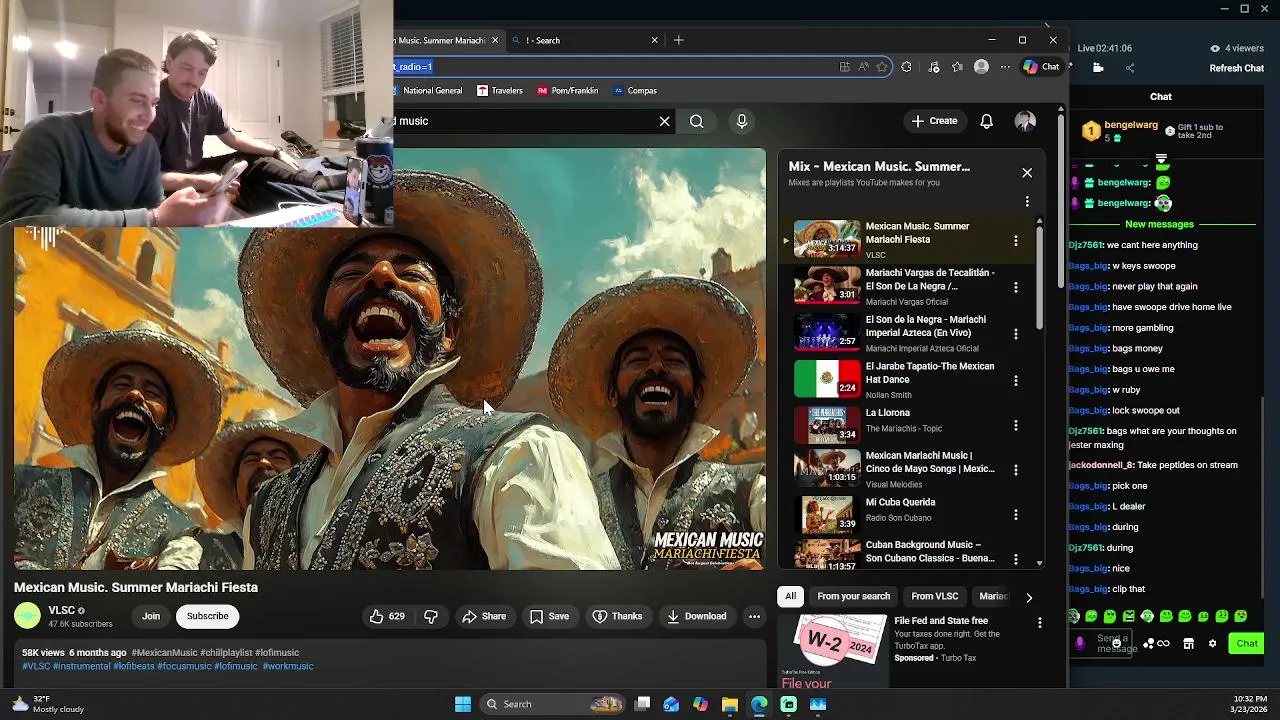This screenshot has height=720, width=1280.
Task: Select the From your search chip
Action: coord(853,596)
